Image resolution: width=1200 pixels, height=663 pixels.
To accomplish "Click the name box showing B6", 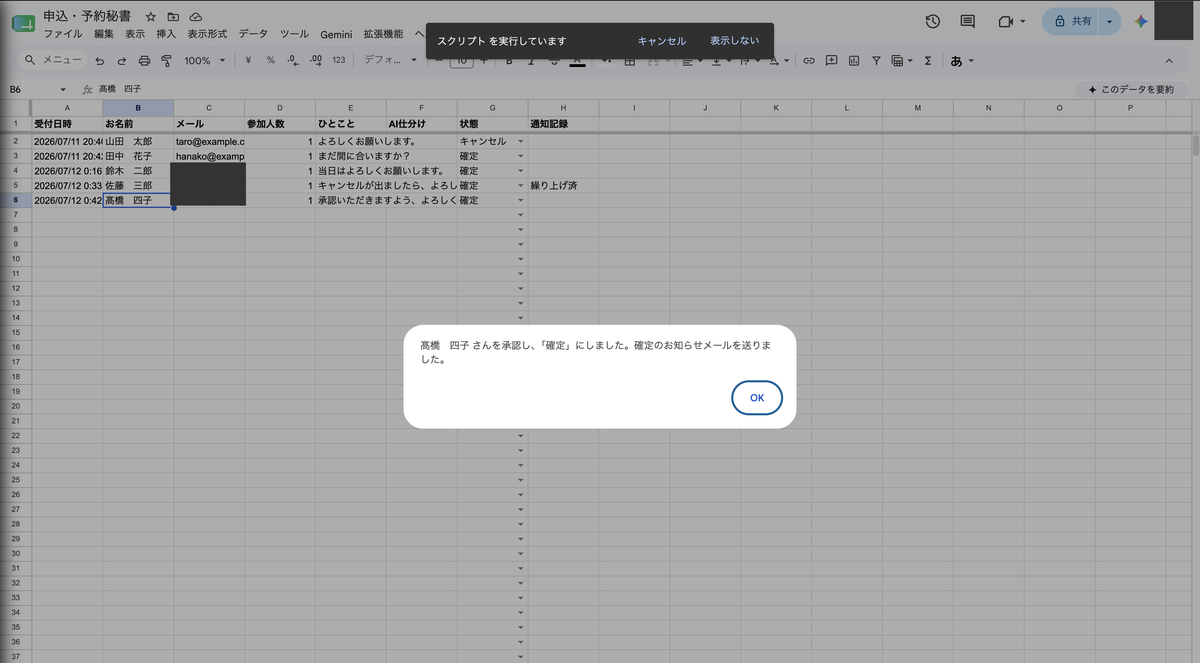I will tap(38, 89).
